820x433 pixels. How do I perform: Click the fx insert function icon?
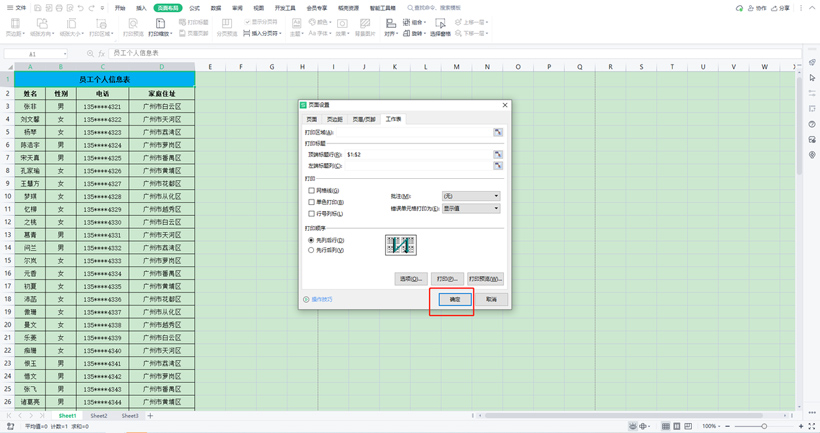(x=101, y=54)
